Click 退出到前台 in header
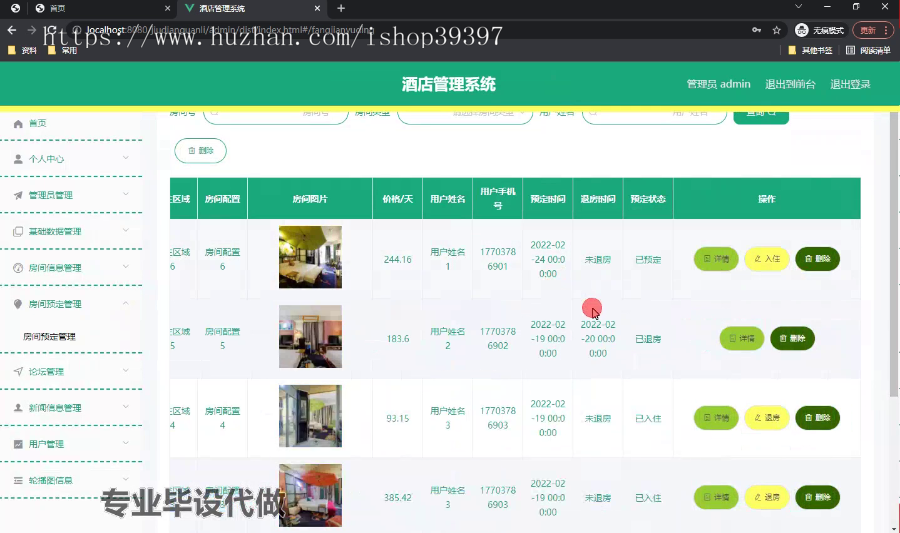 point(790,84)
